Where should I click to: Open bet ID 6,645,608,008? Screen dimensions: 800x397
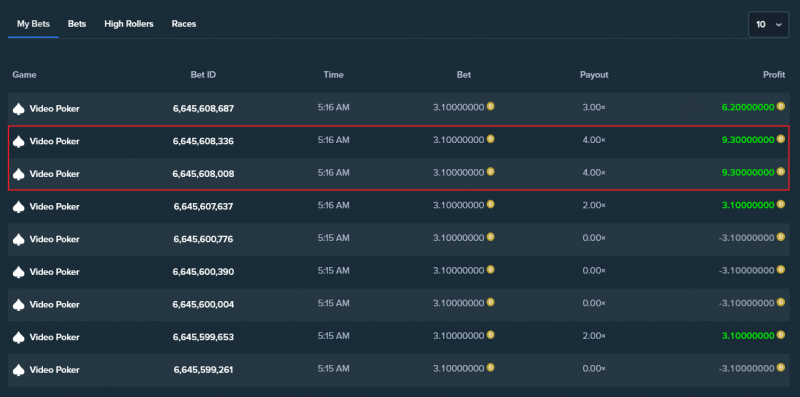pos(204,174)
